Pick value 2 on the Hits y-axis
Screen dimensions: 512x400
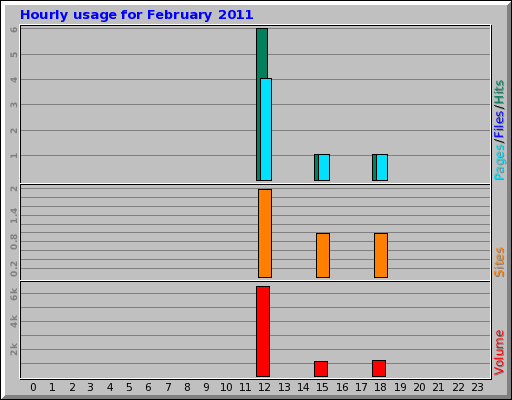pyautogui.click(x=14, y=130)
